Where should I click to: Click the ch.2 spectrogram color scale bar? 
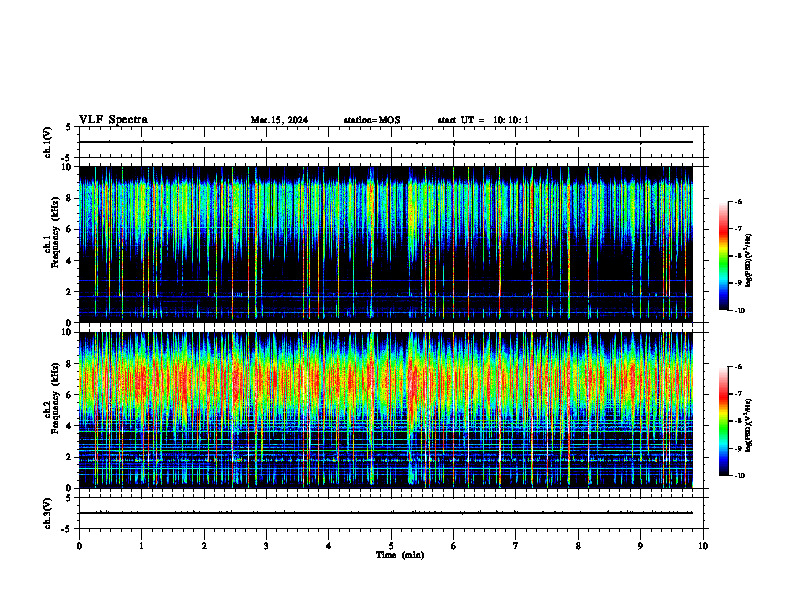[x=723, y=421]
